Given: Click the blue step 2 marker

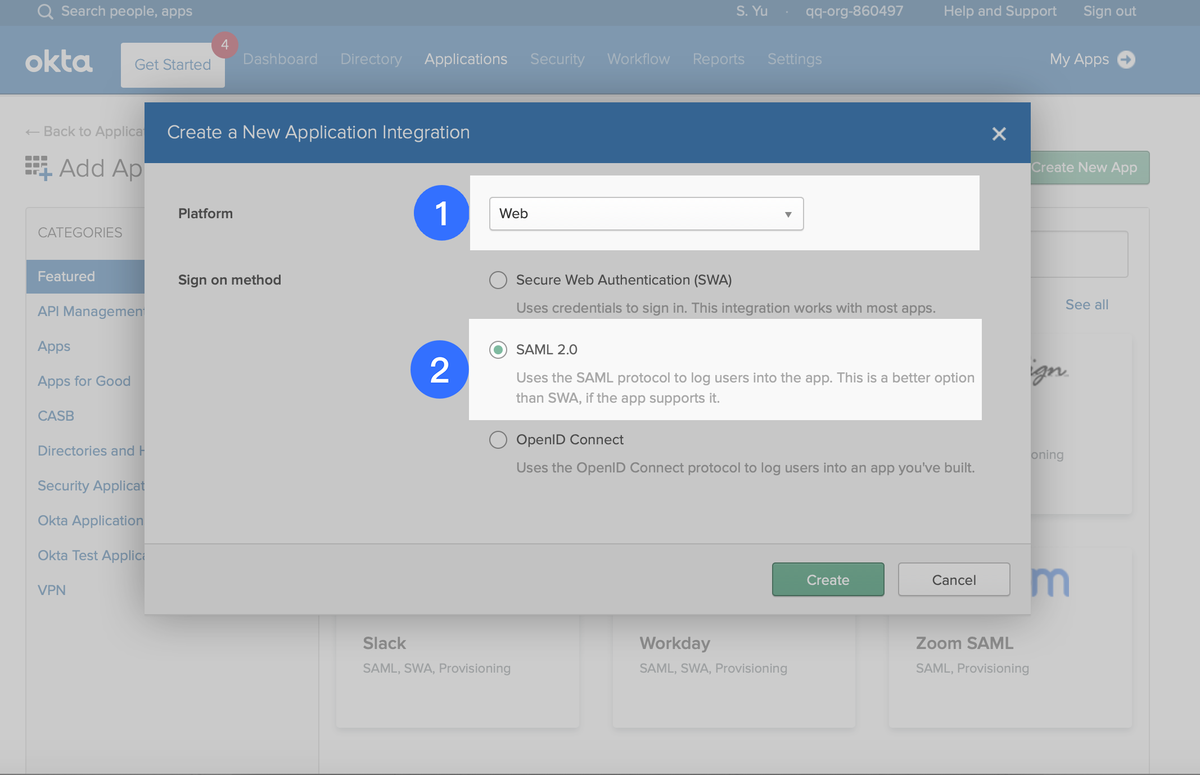Looking at the screenshot, I should (439, 370).
